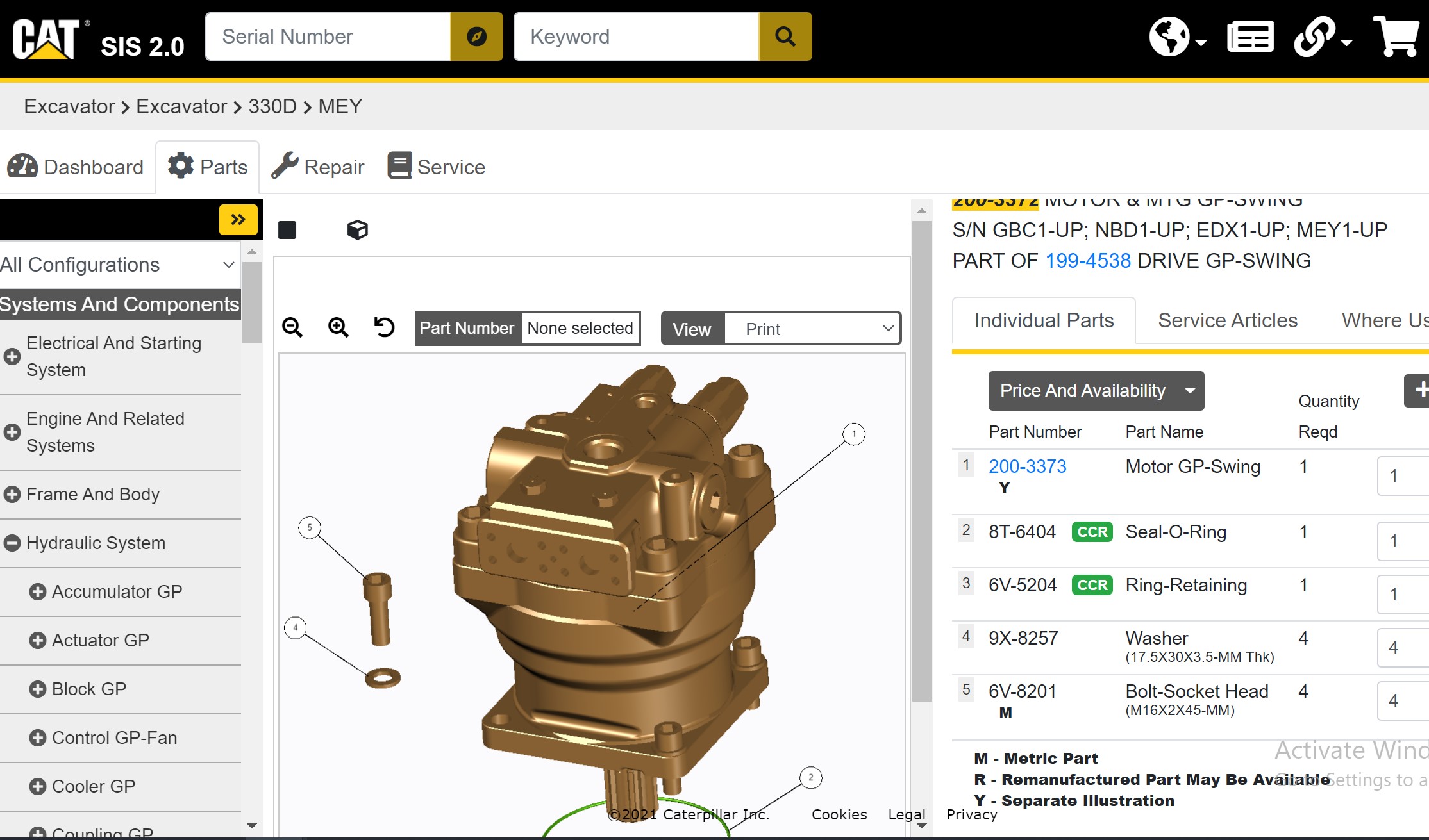Click the serial number compass button
The image size is (1429, 840).
point(476,37)
